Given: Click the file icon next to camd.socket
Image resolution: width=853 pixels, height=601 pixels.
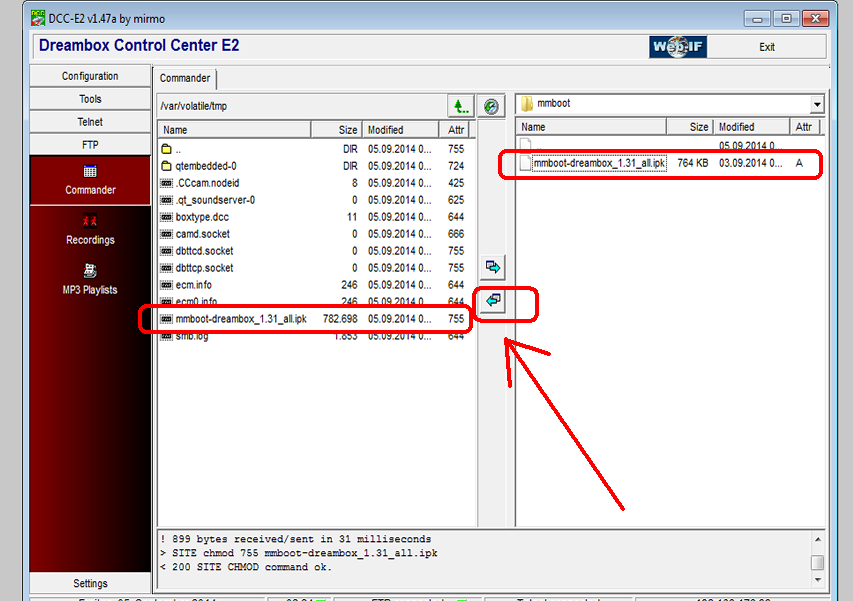Looking at the screenshot, I should 166,234.
